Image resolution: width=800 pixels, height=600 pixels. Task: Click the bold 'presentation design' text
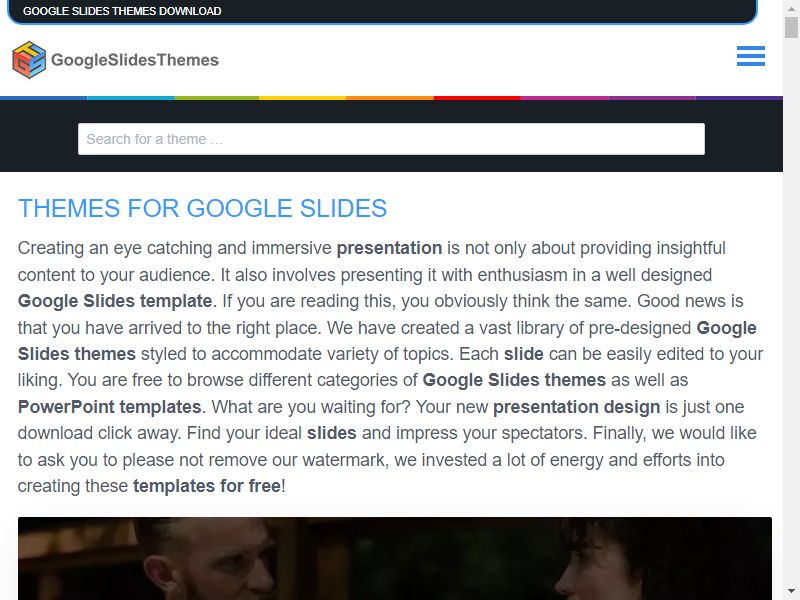(577, 407)
